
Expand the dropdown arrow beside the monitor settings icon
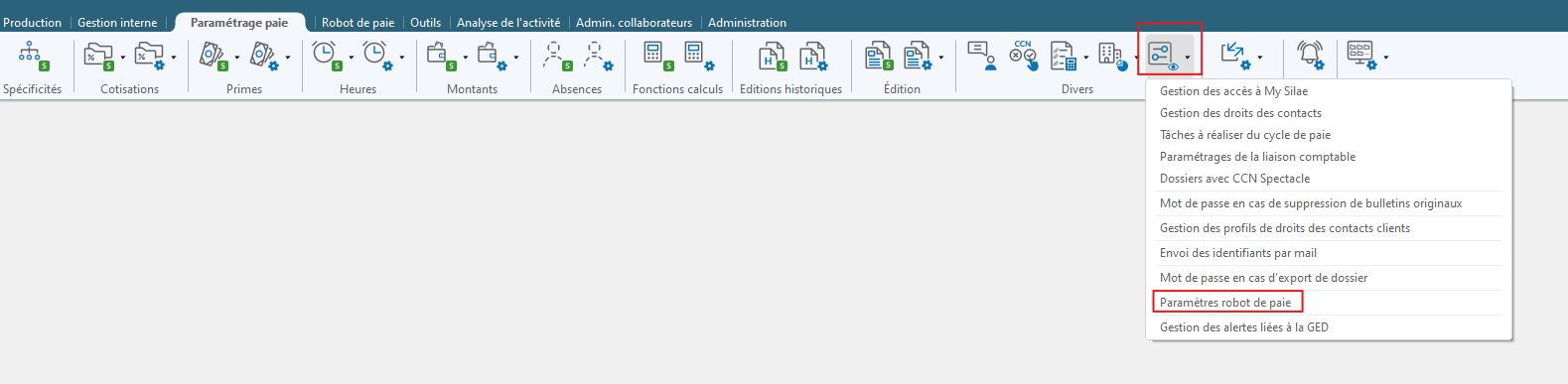tap(1385, 58)
